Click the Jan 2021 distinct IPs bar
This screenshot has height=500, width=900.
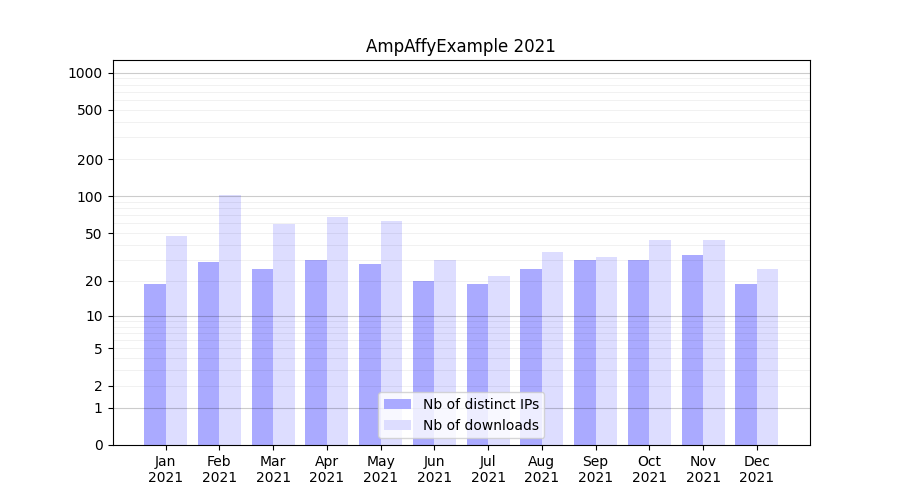coord(155,365)
